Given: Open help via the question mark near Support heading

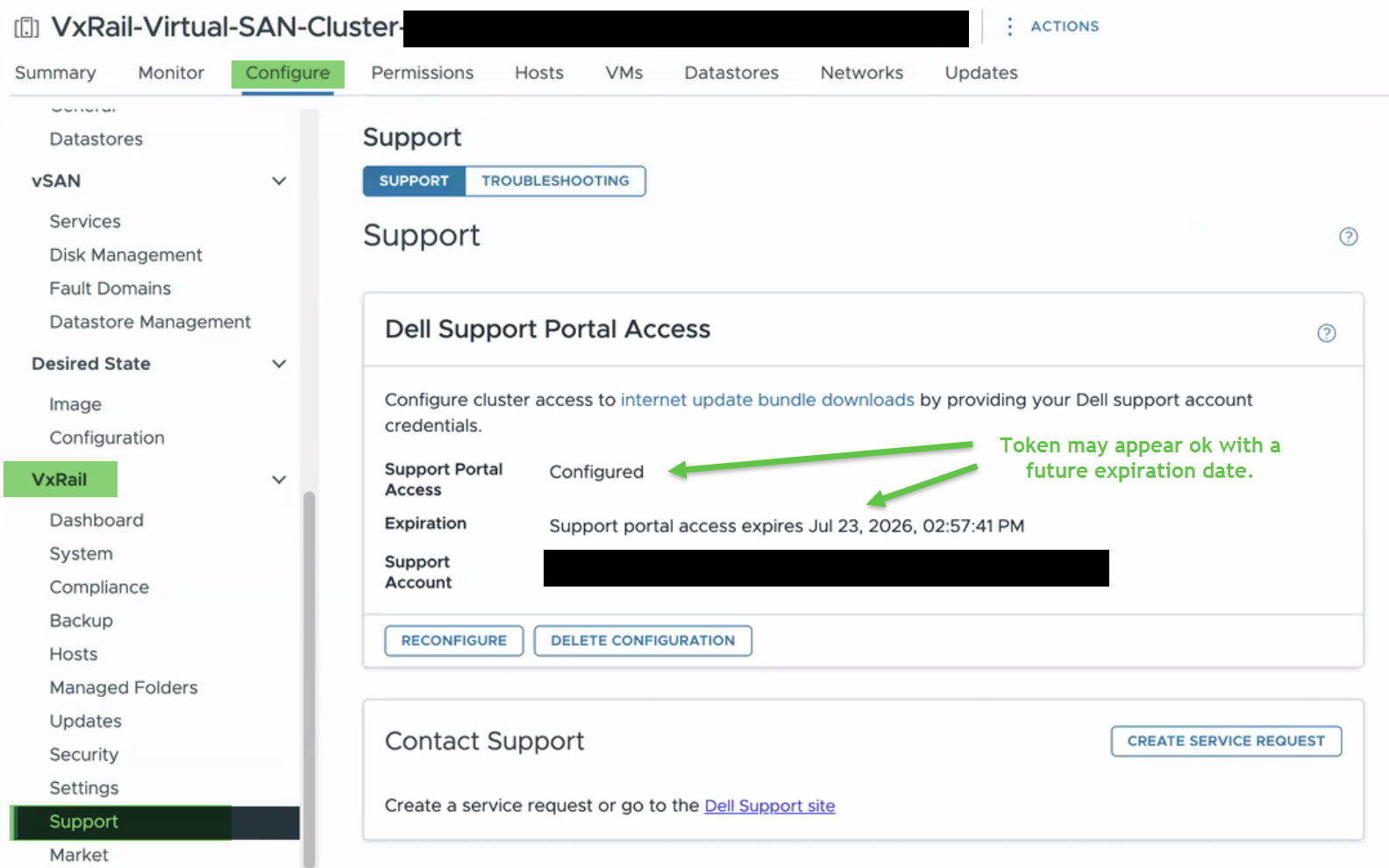Looking at the screenshot, I should coord(1348,236).
